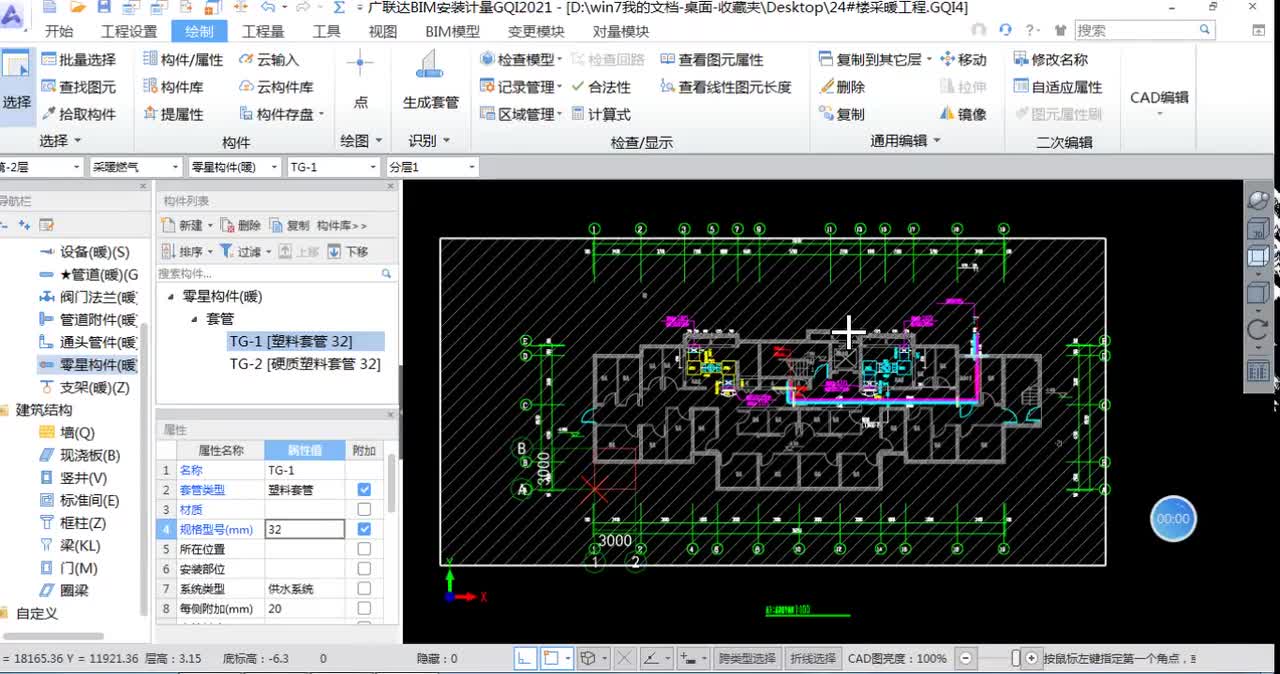Click the 新建 new component button
This screenshot has width=1280, height=674.
[x=186, y=226]
